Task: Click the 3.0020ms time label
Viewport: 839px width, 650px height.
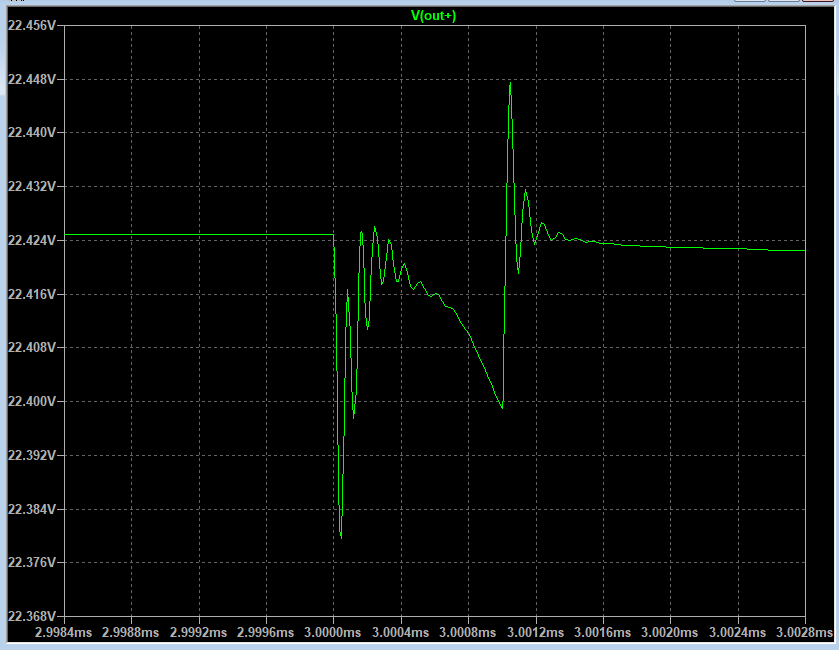Action: [669, 632]
